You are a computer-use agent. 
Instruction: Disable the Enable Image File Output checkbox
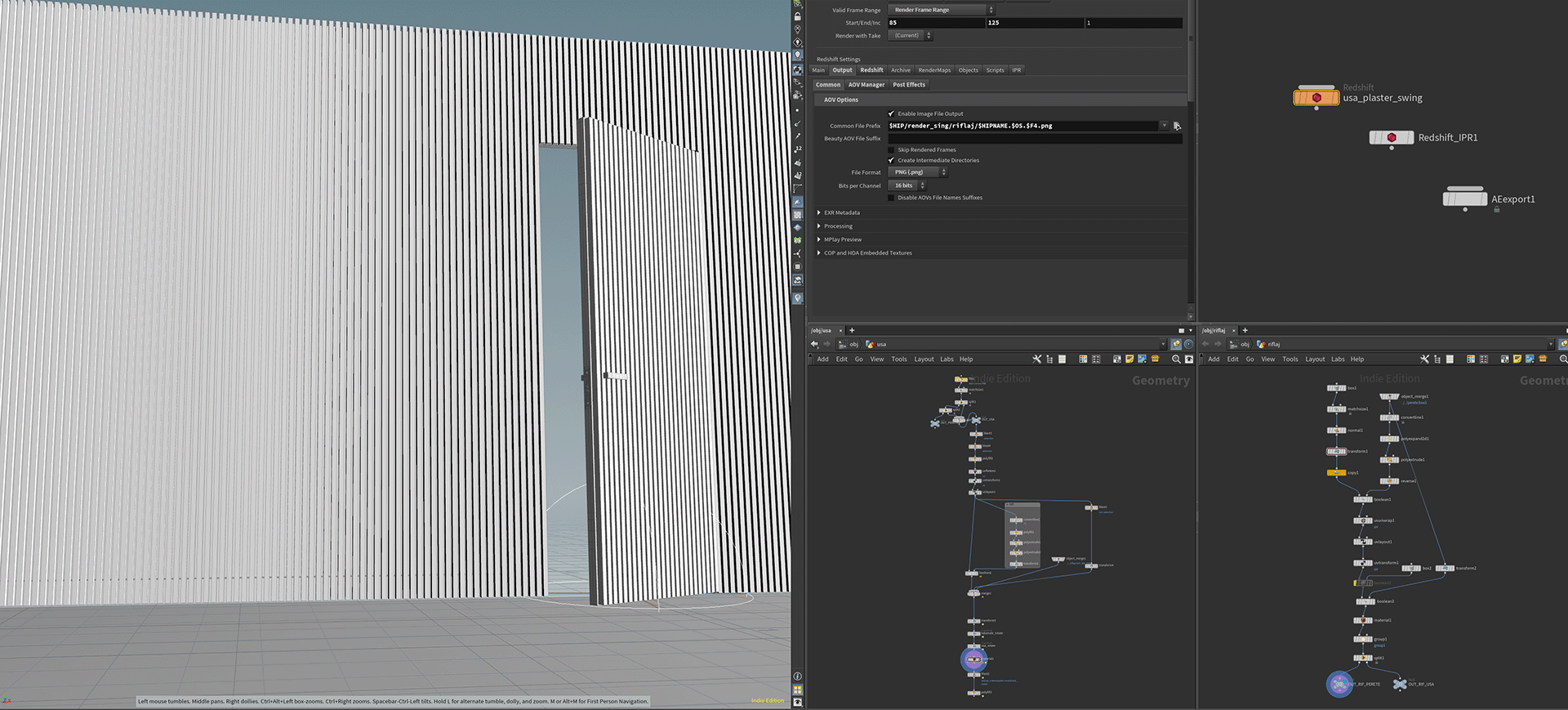[x=891, y=114]
